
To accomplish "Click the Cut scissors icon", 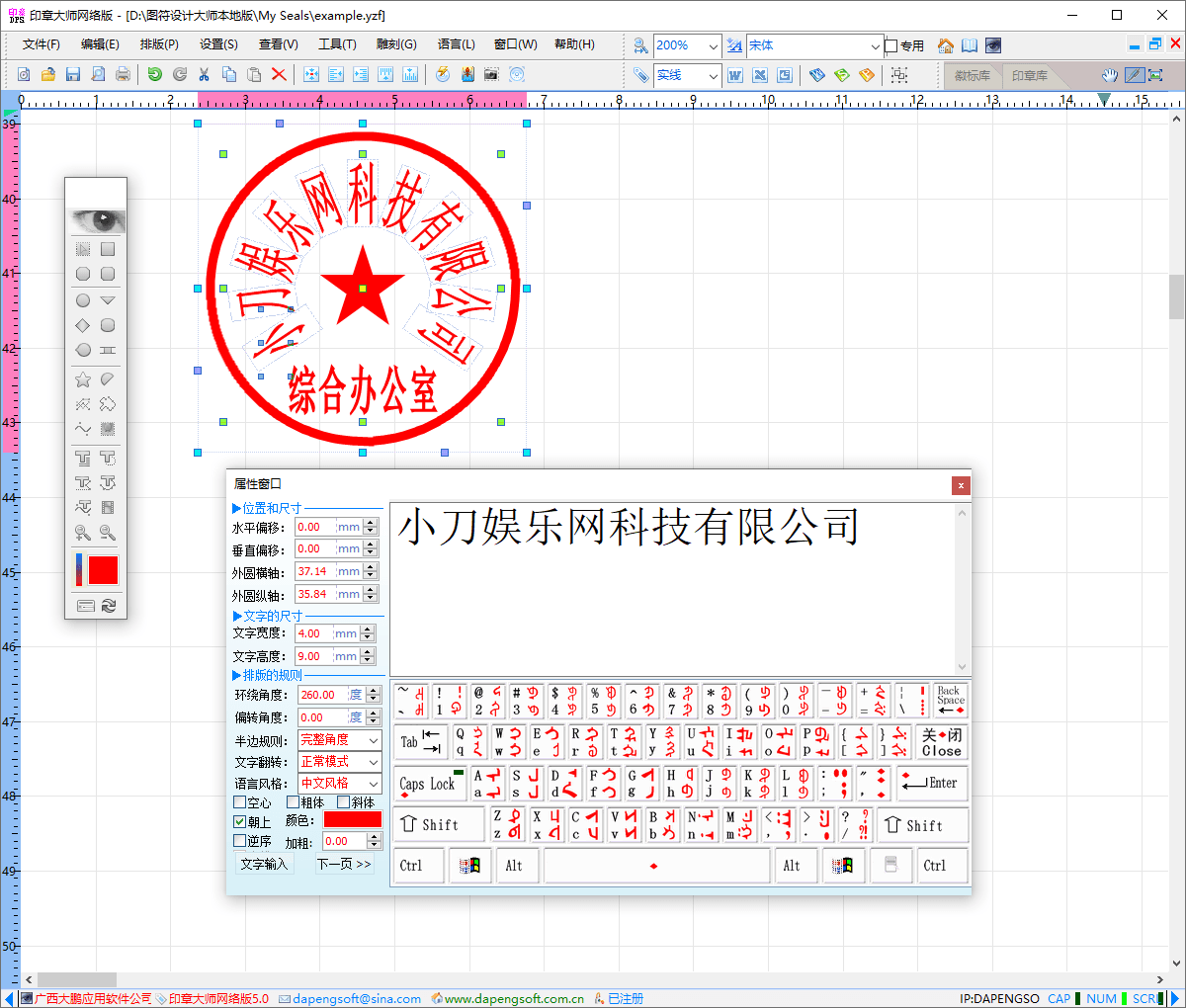I will (x=204, y=74).
